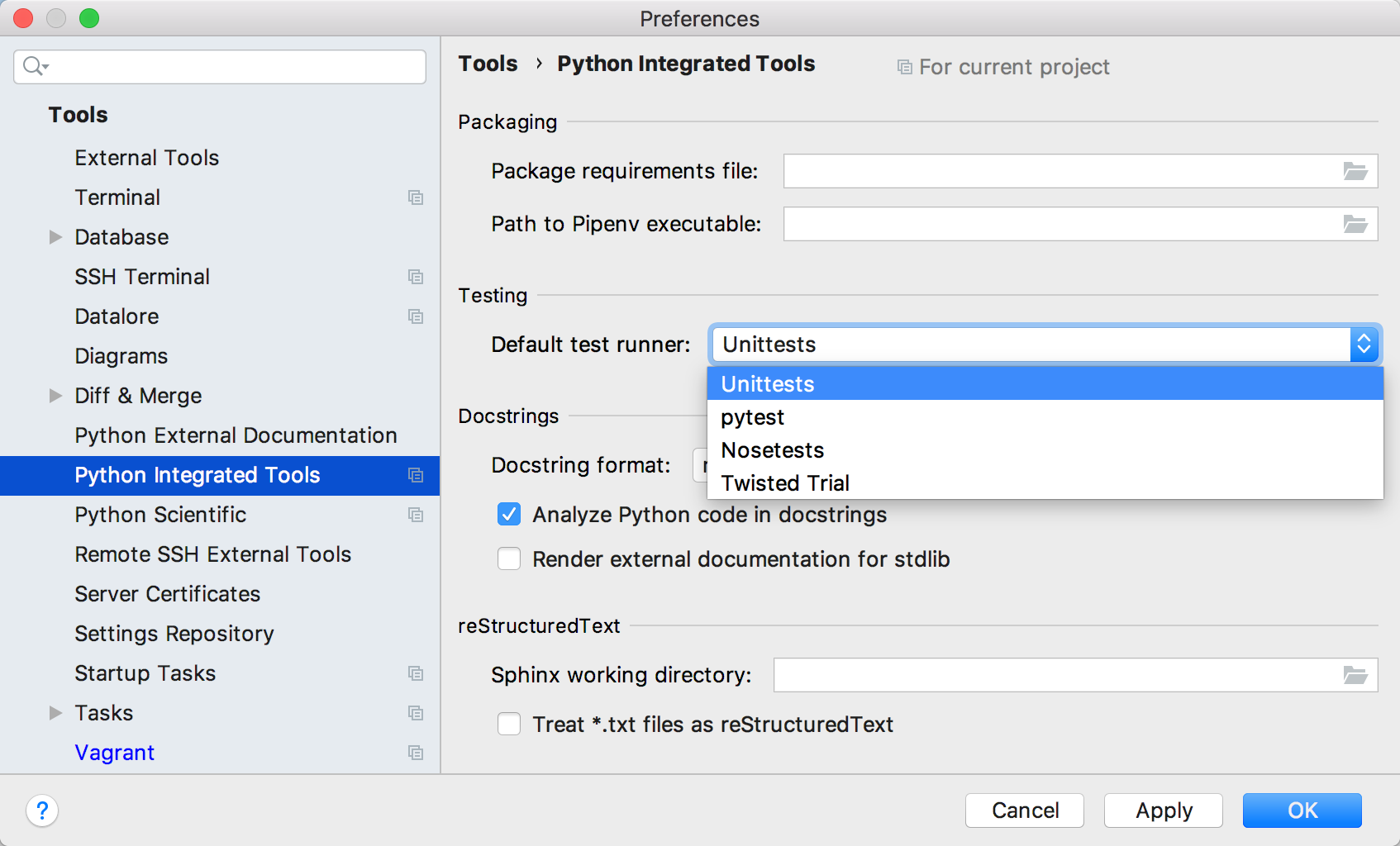Click the folder icon for Package requirements file

1355,171
